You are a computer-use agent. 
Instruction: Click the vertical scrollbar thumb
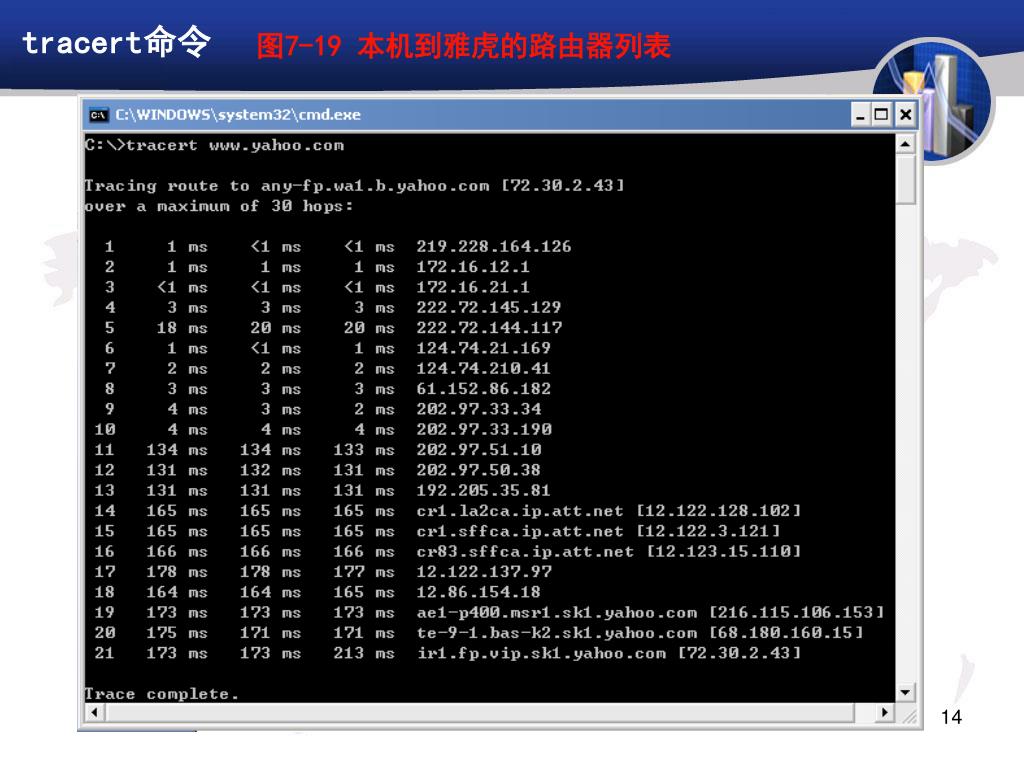905,179
